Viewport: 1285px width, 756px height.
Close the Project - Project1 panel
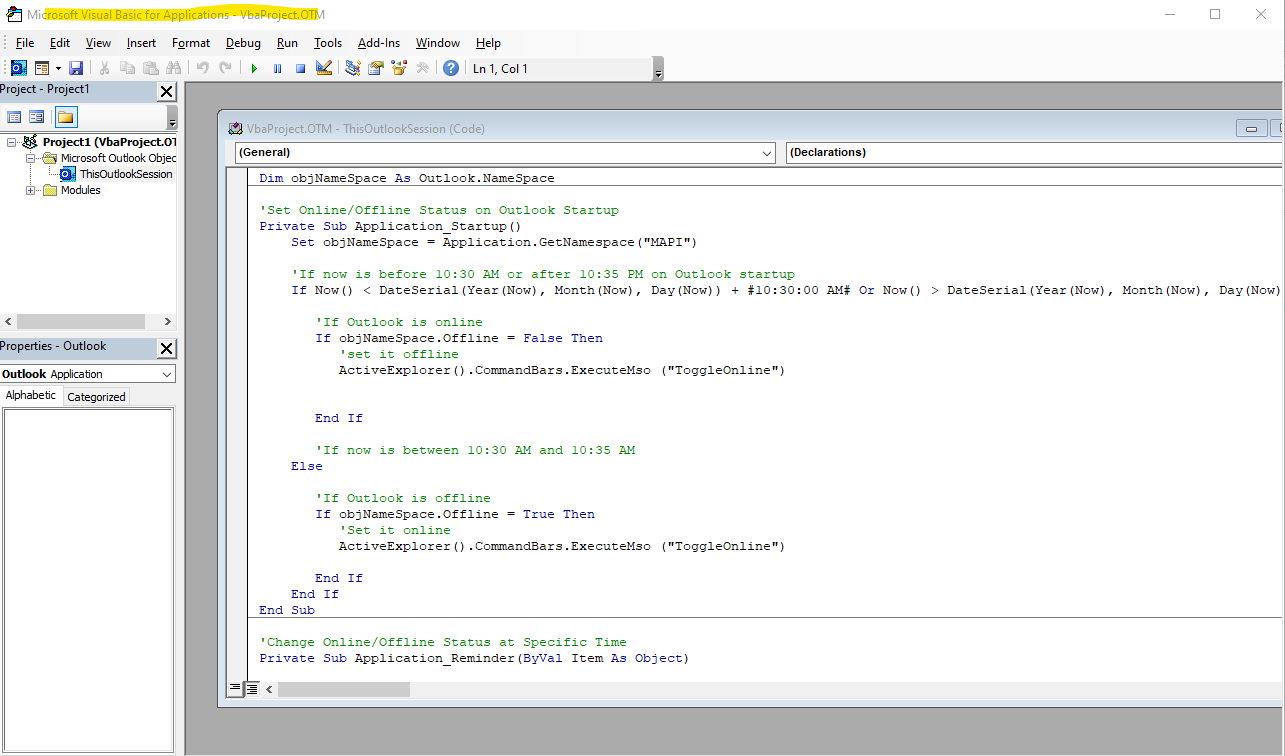[x=166, y=91]
